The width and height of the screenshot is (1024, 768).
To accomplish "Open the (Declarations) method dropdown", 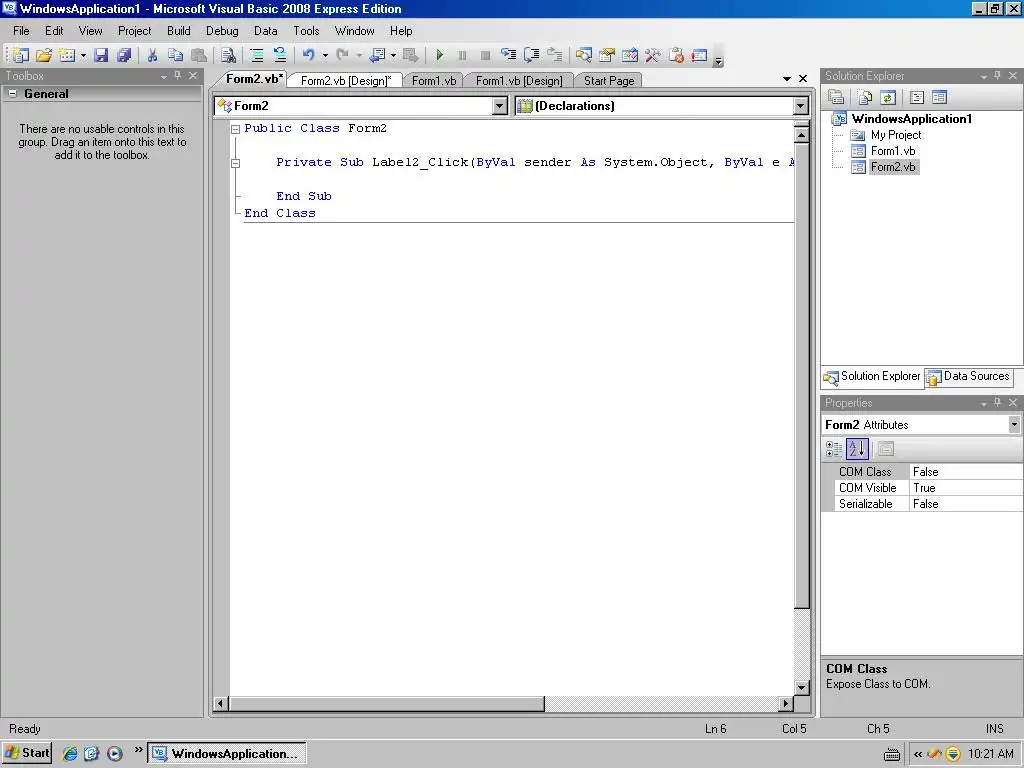I will [801, 106].
